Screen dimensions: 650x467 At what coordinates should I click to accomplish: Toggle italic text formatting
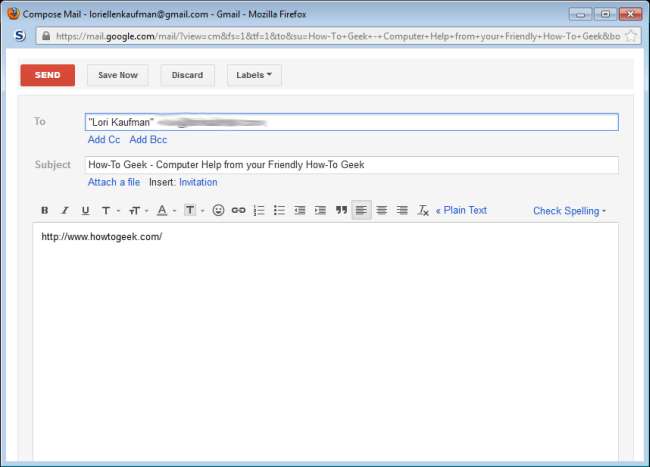65,211
